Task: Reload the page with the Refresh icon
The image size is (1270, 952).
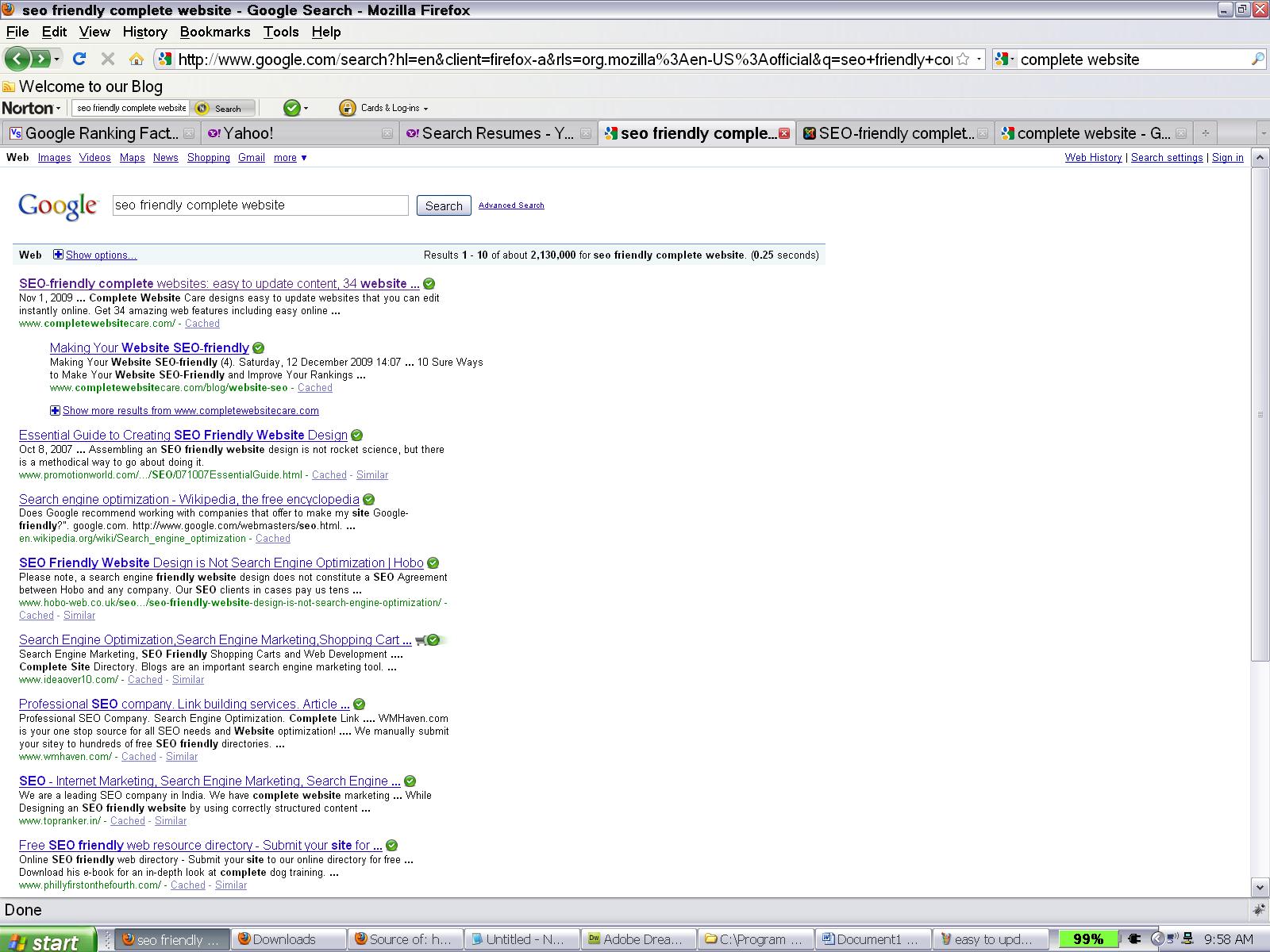Action: [79, 59]
